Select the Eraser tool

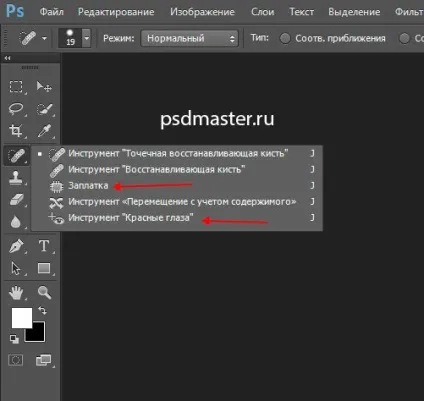click(16, 200)
